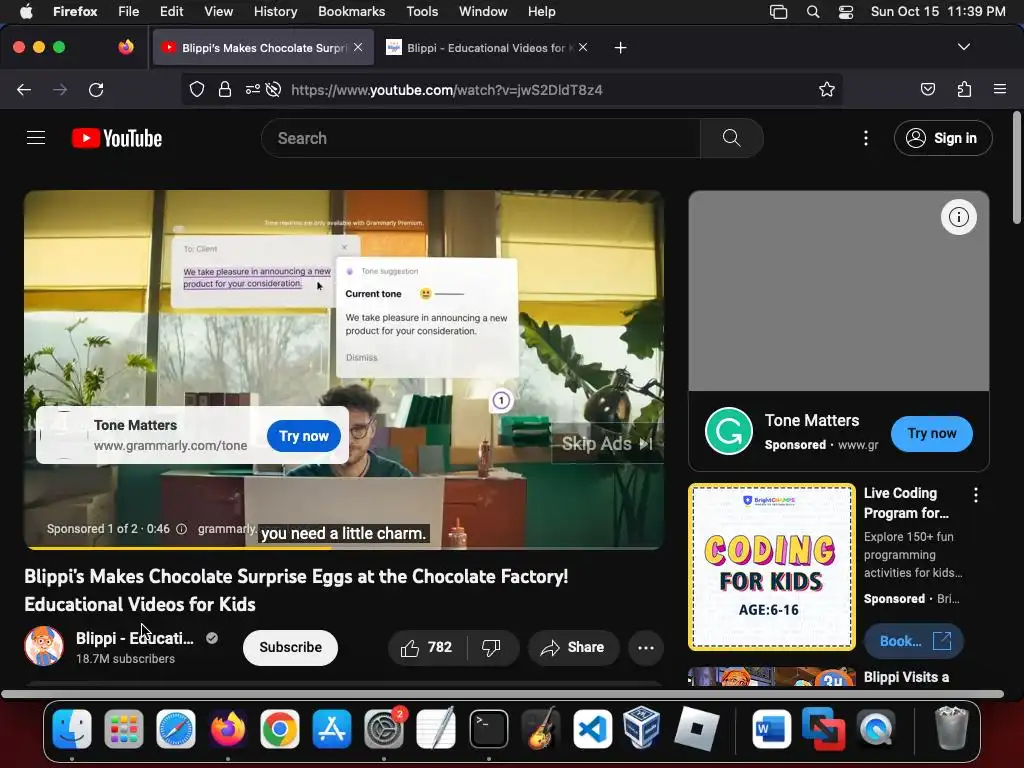Click Try now in sidebar Grammarly ad
Screen dimensions: 1024x768
[931, 434]
